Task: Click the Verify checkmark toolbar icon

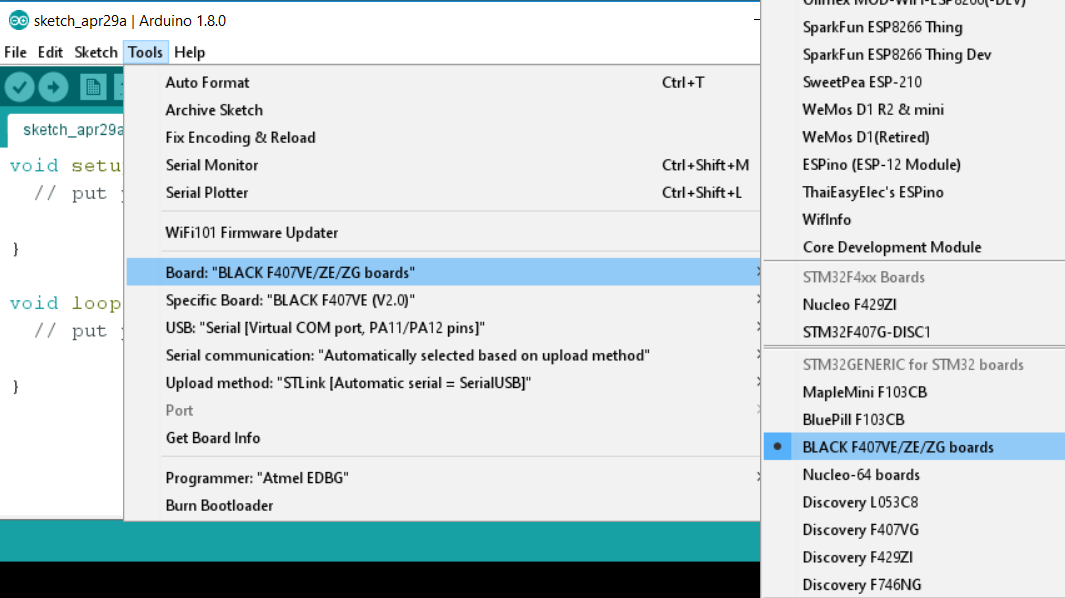Action: point(19,87)
